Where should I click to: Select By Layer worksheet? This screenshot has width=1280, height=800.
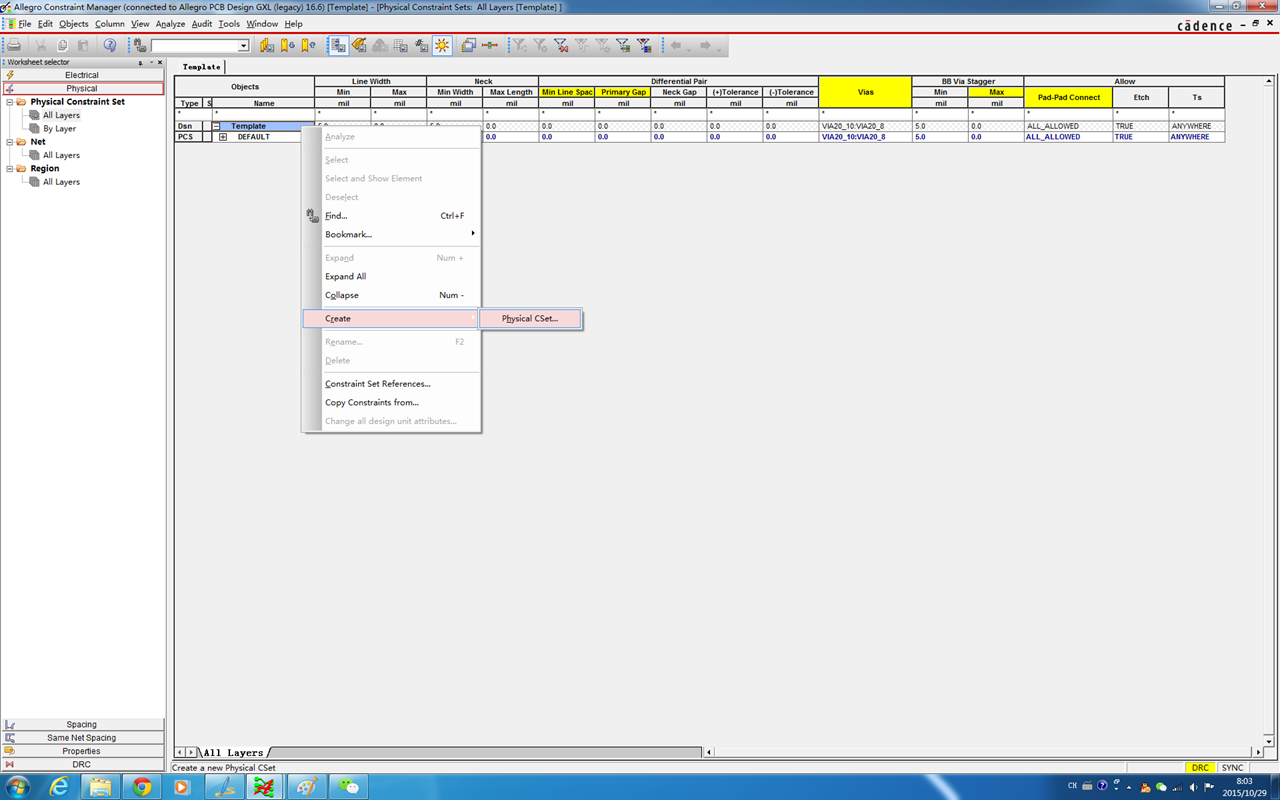tap(59, 129)
